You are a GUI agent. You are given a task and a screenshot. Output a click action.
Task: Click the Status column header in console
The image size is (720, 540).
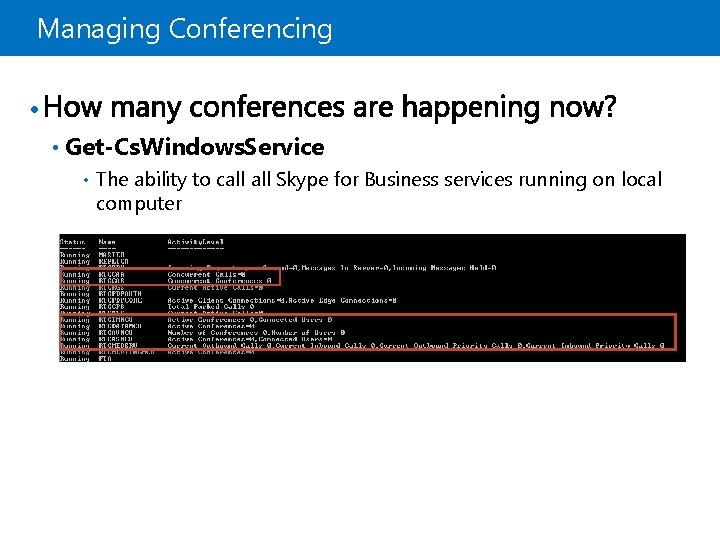point(73,241)
